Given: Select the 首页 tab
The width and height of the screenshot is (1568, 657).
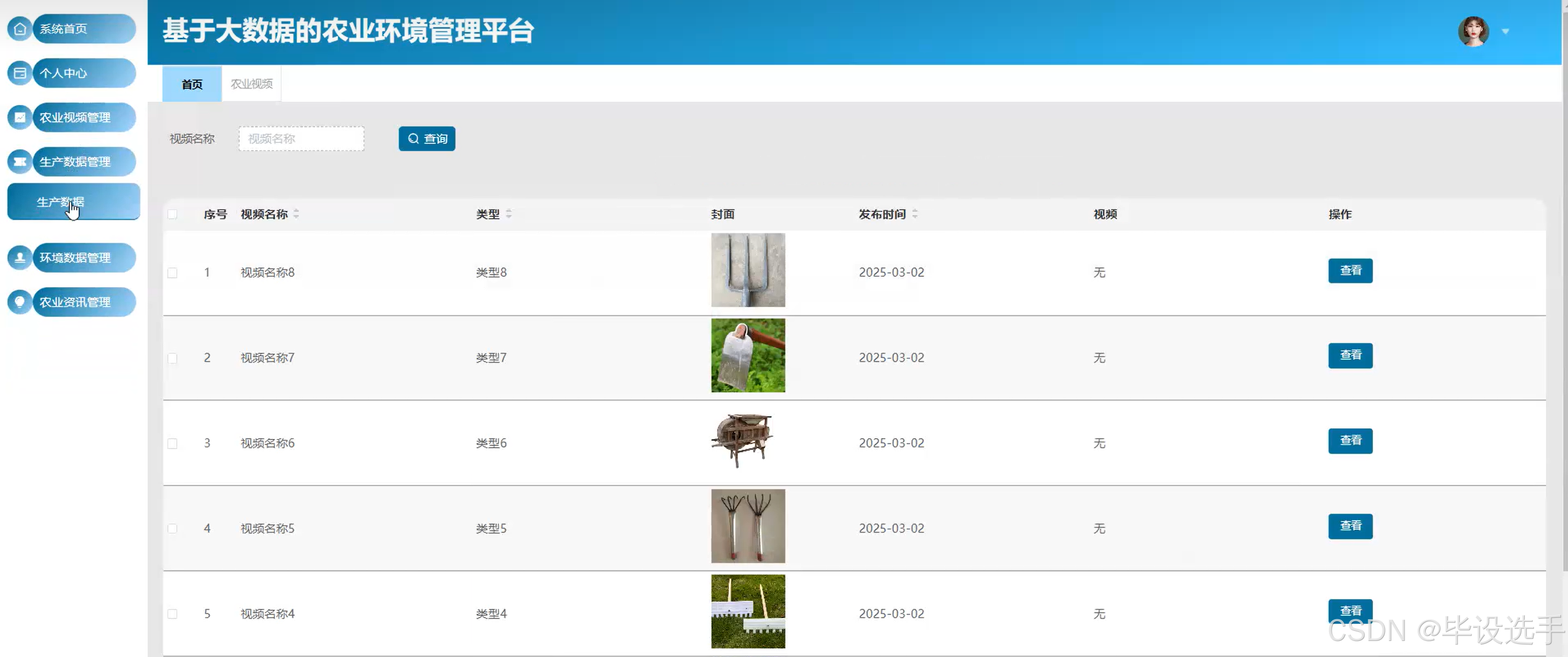Looking at the screenshot, I should click(191, 84).
